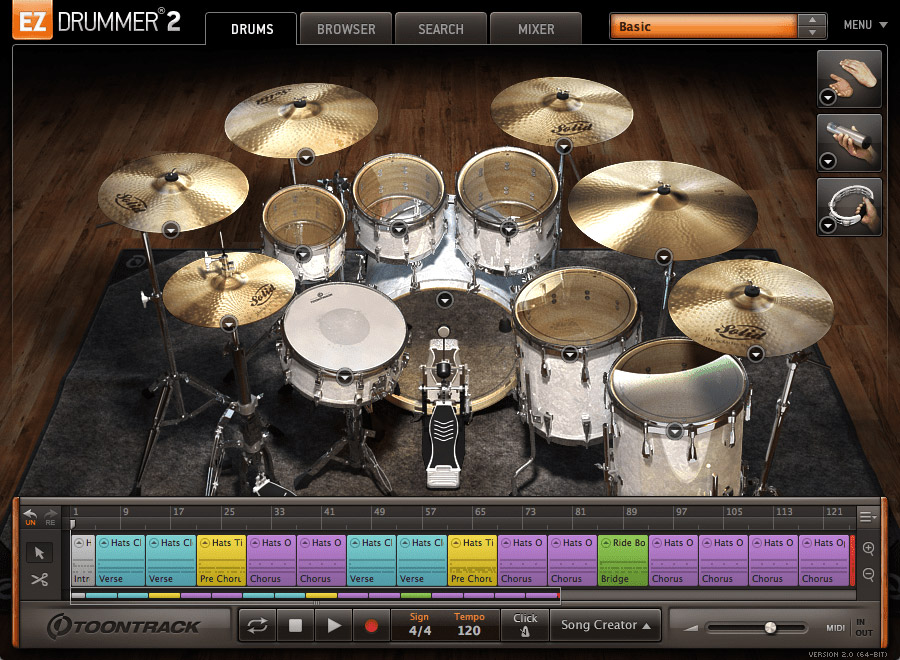900x660 pixels.
Task: Open the tambourine percussion slot
Action: tap(849, 208)
